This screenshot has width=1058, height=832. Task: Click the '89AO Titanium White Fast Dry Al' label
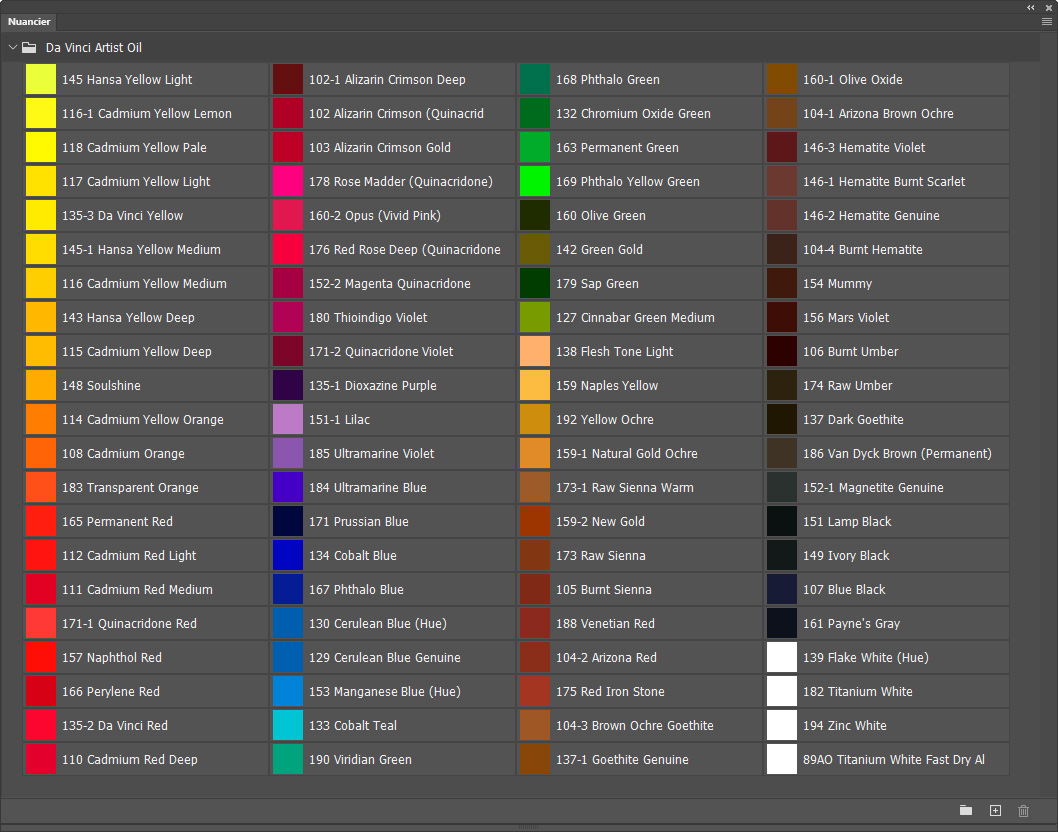pos(894,760)
